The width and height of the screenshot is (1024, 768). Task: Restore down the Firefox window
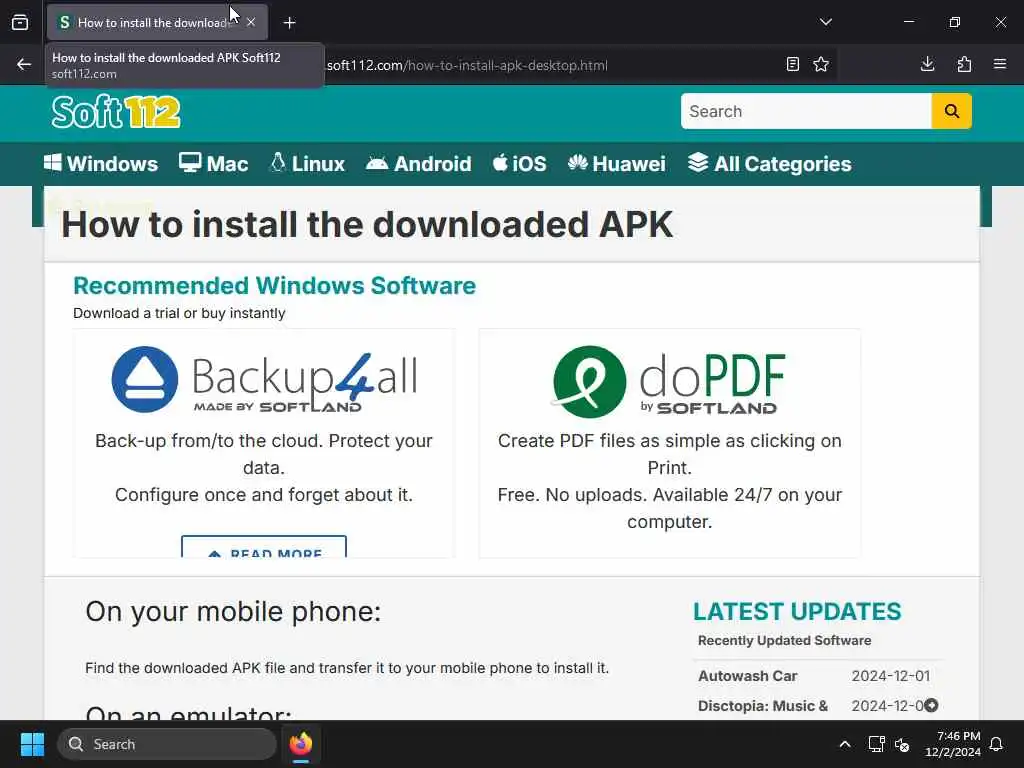[955, 22]
